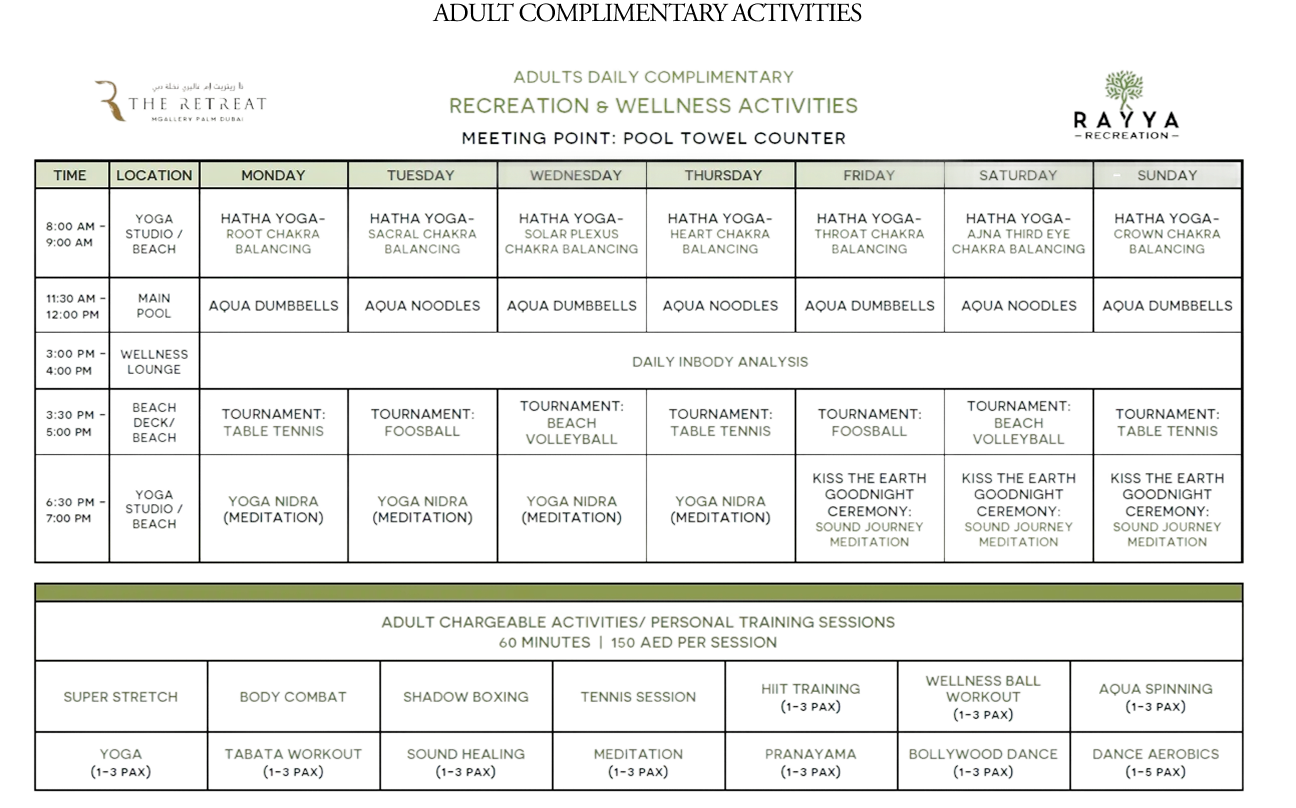Switch to the SUNDAY column

click(x=1167, y=174)
